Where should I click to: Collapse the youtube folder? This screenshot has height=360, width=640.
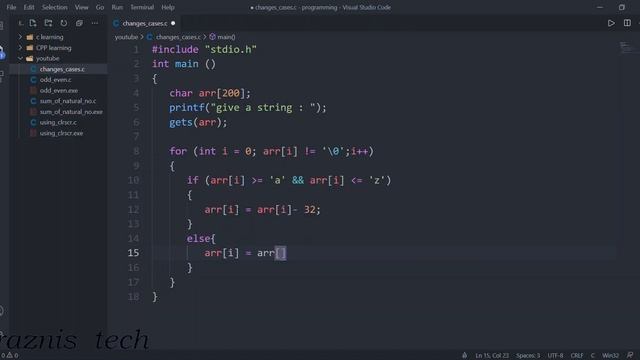(x=20, y=58)
